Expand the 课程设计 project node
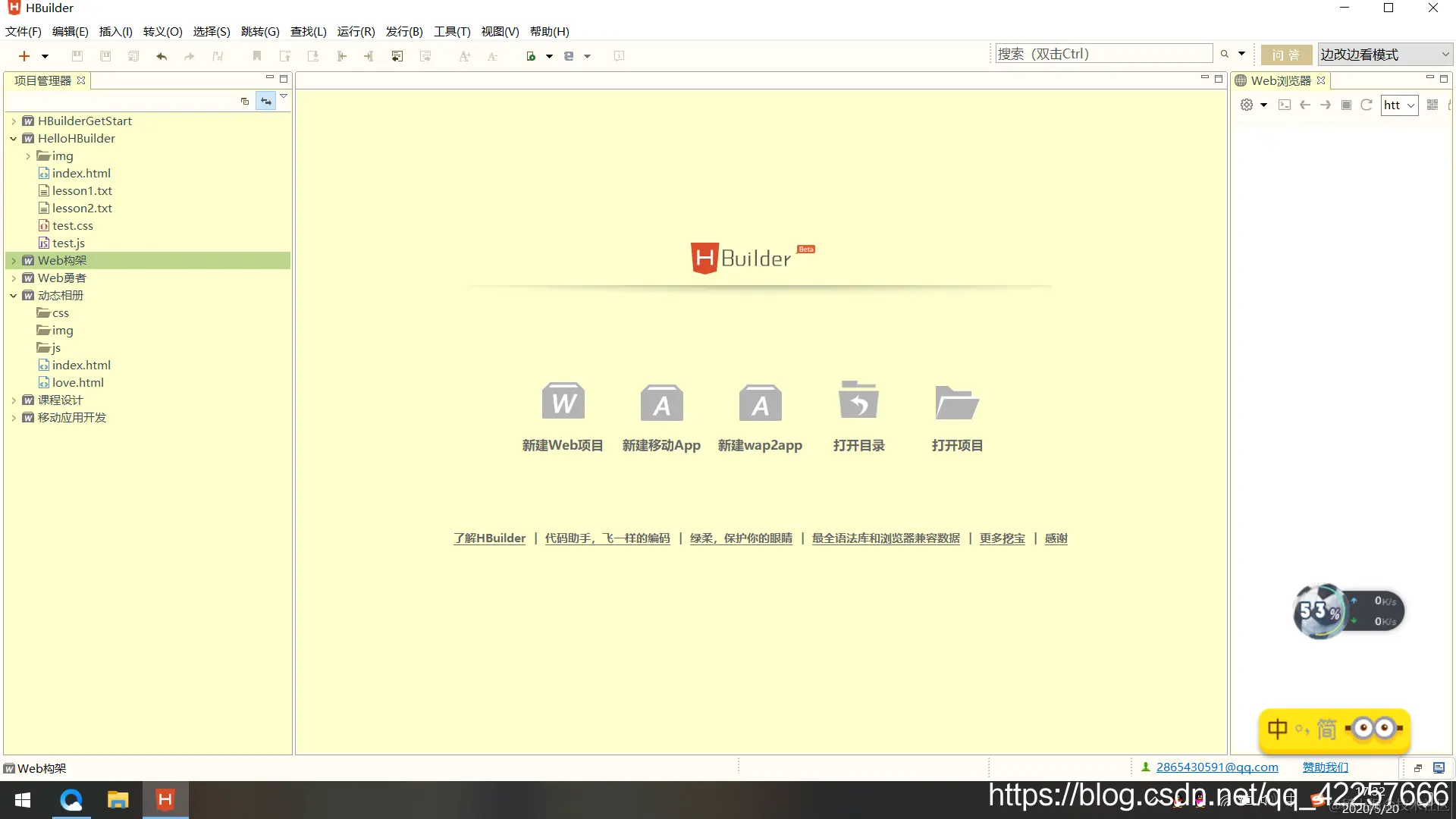 point(14,400)
